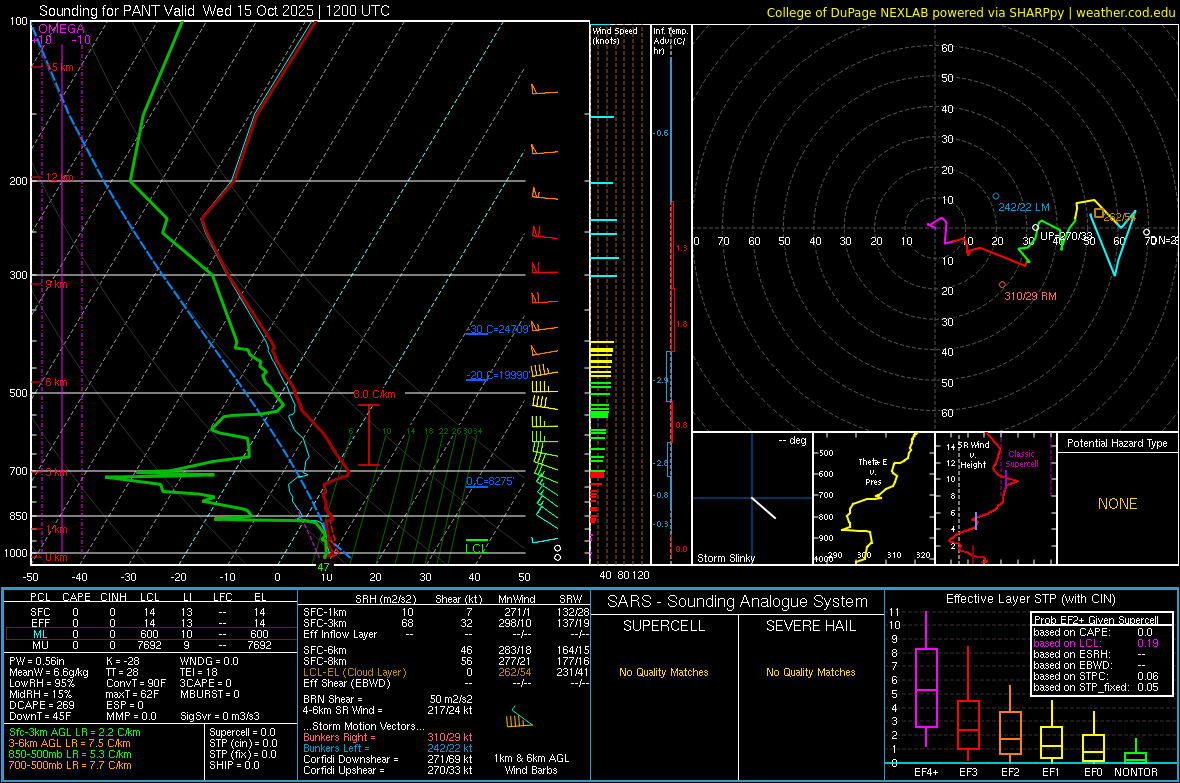1180x783 pixels.
Task: Click the 'based on STP_fixed:' row
Action: coord(1096,687)
